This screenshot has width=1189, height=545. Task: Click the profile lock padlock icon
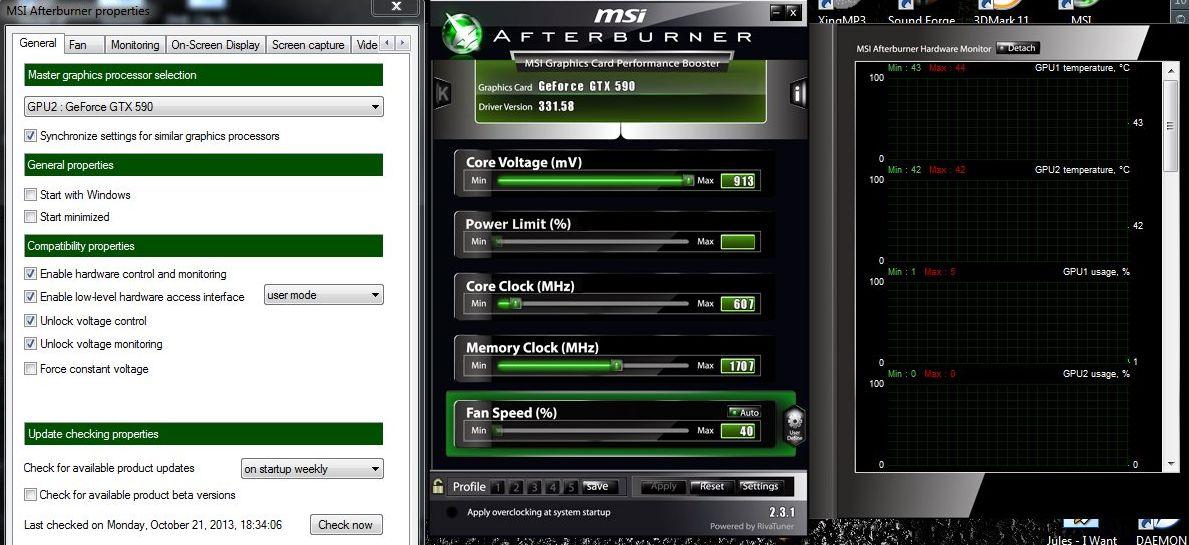pos(438,486)
